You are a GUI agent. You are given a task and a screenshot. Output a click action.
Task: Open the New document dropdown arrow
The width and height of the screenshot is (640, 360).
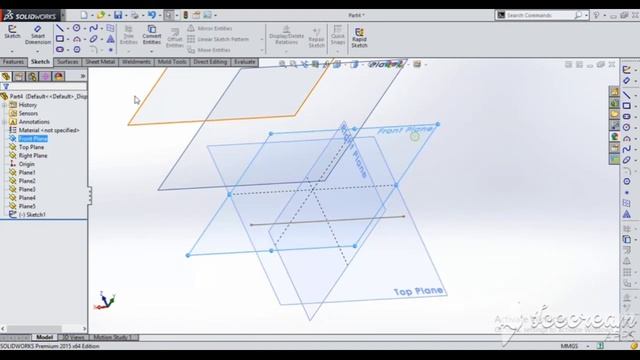coord(92,16)
